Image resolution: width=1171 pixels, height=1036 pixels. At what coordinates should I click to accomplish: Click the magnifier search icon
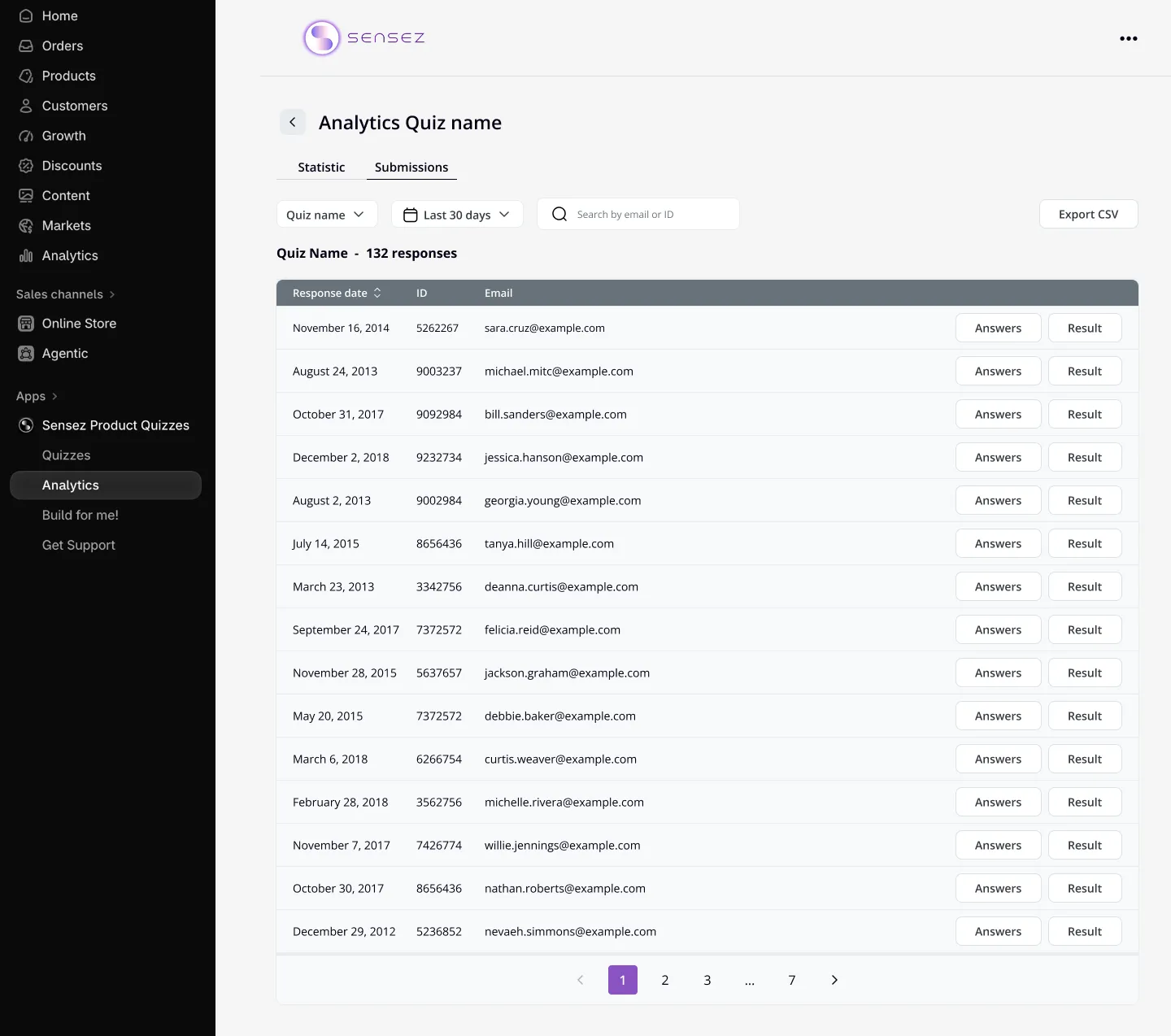pyautogui.click(x=559, y=214)
